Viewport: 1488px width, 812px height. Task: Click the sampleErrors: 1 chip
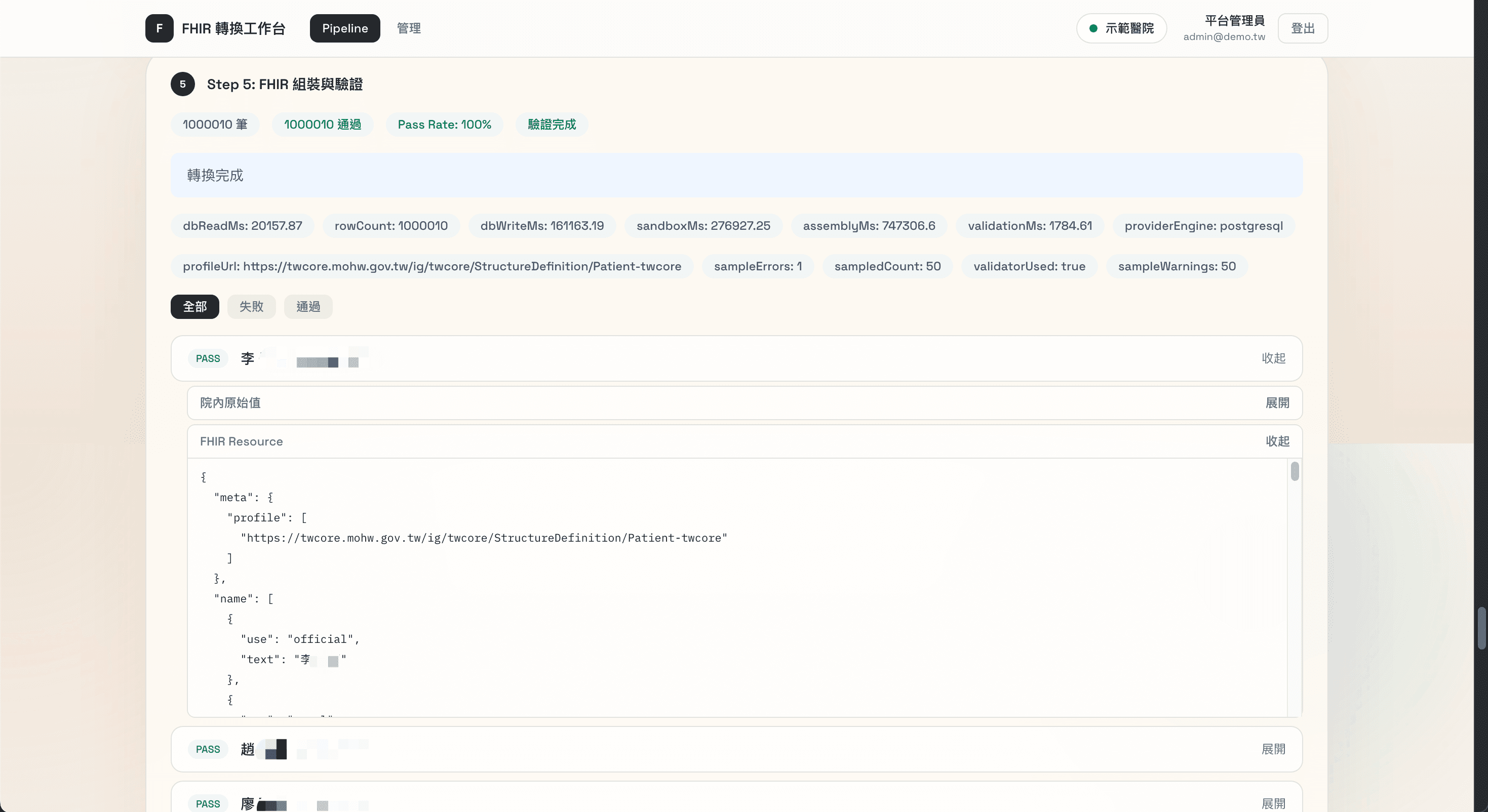(x=758, y=266)
